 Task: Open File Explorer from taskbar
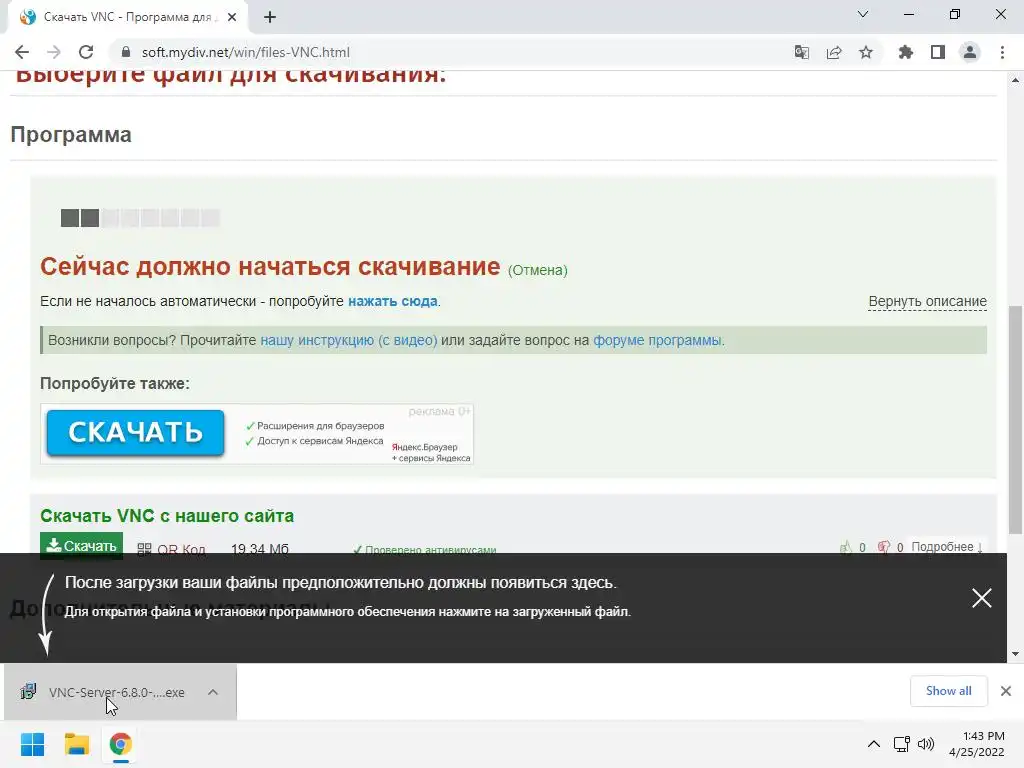click(76, 744)
